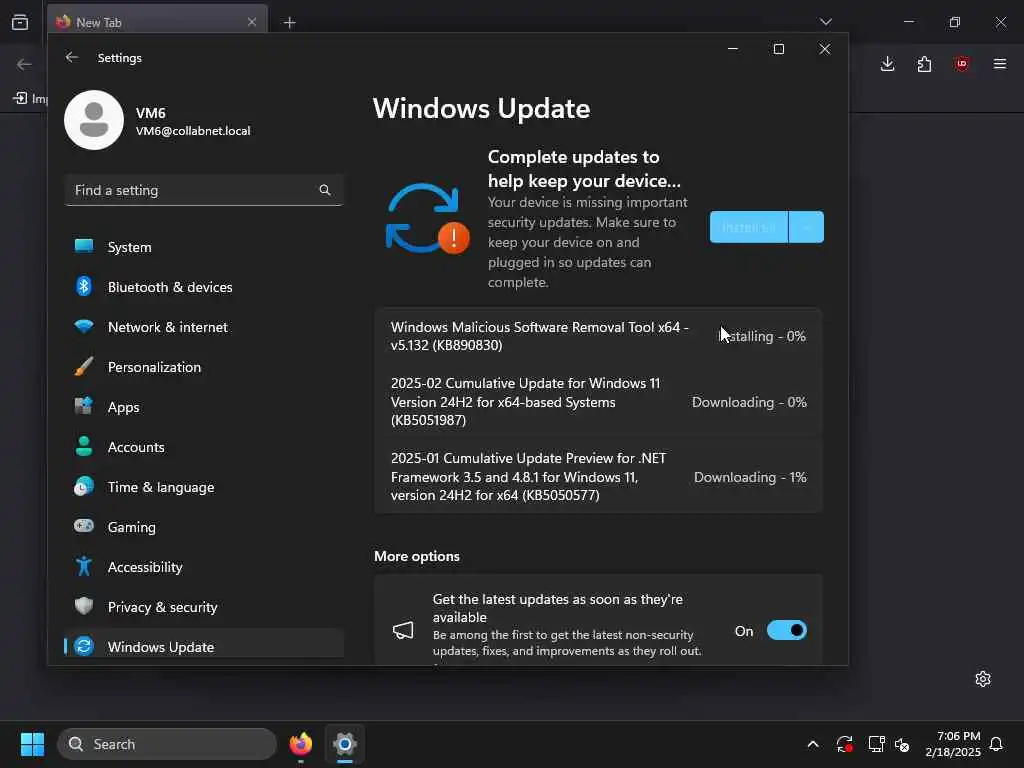This screenshot has height=768, width=1024.
Task: Click the 'Downloading - 0%' status text
Action: [749, 402]
